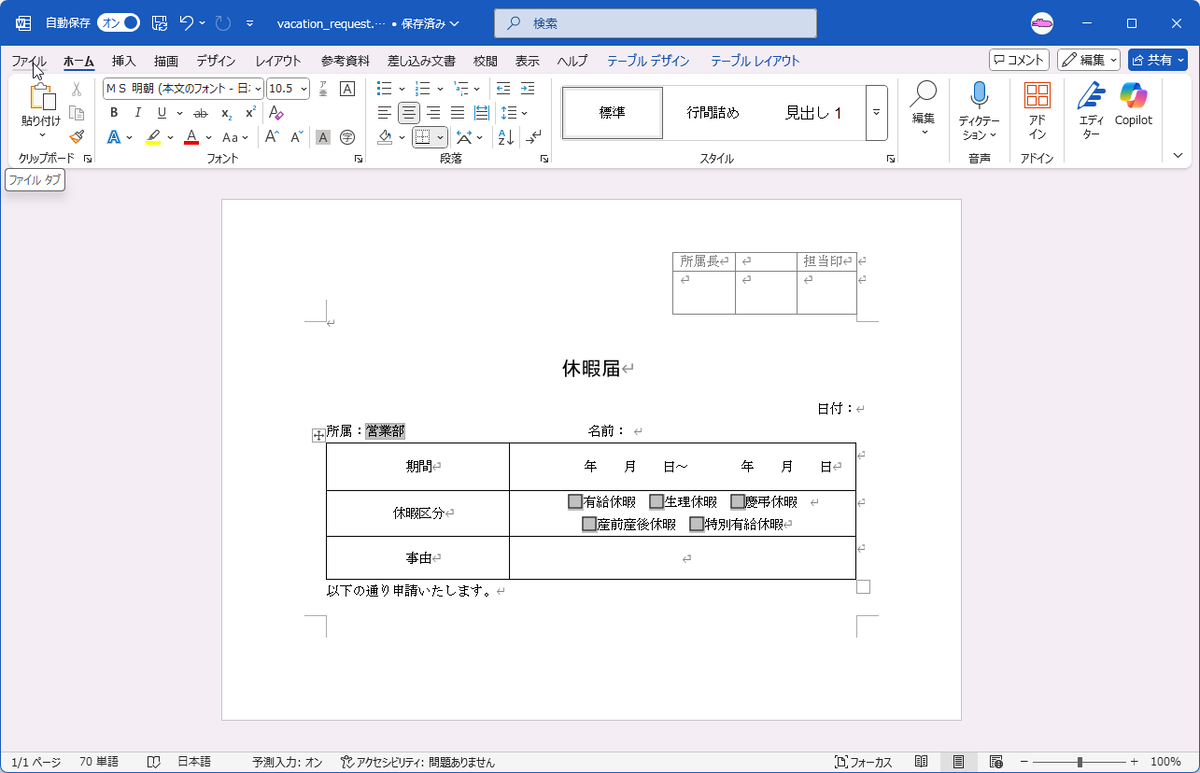Check the 産前産後休暇 checkbox

pyautogui.click(x=589, y=524)
